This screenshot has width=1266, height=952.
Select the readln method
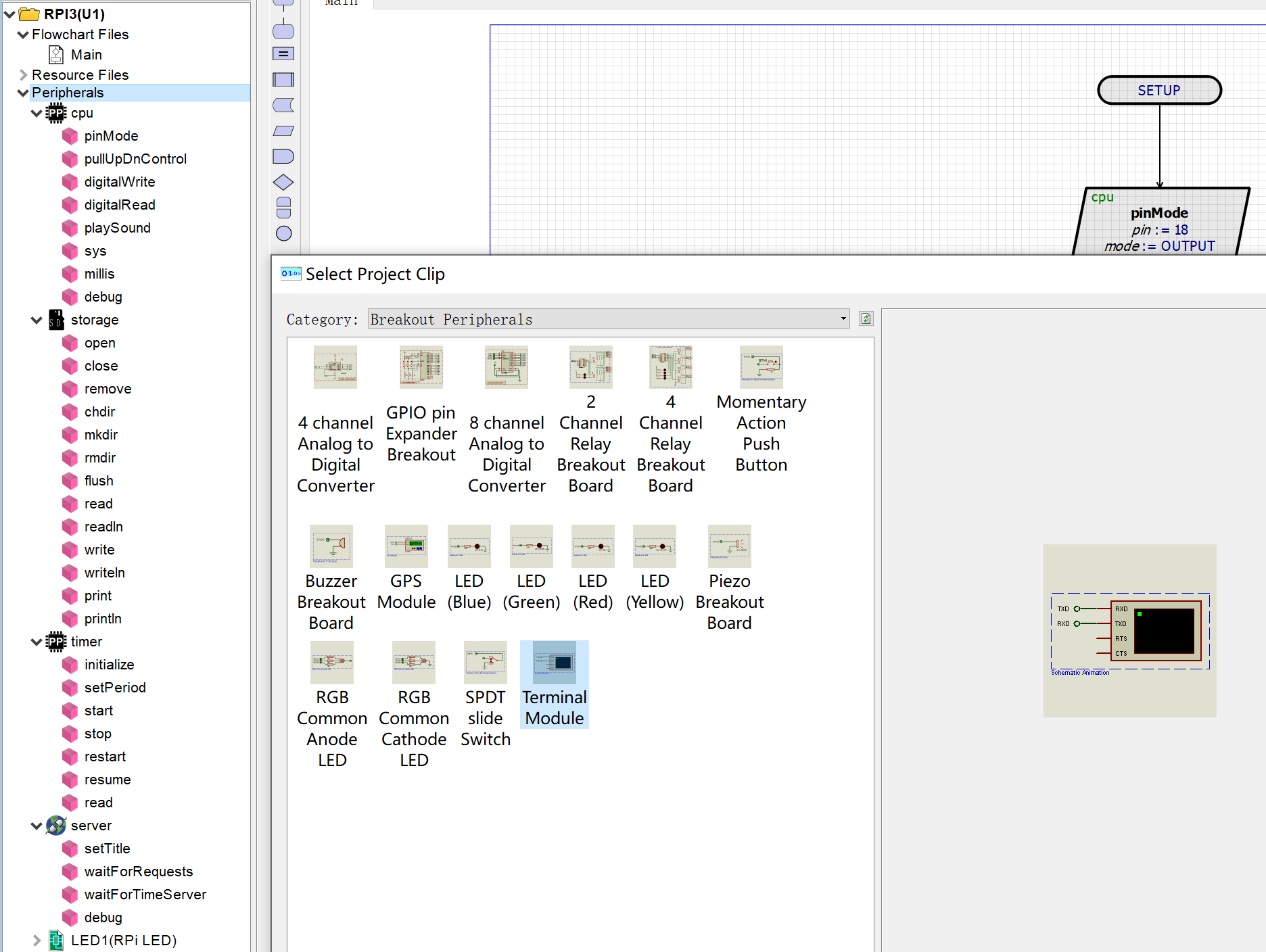[103, 527]
